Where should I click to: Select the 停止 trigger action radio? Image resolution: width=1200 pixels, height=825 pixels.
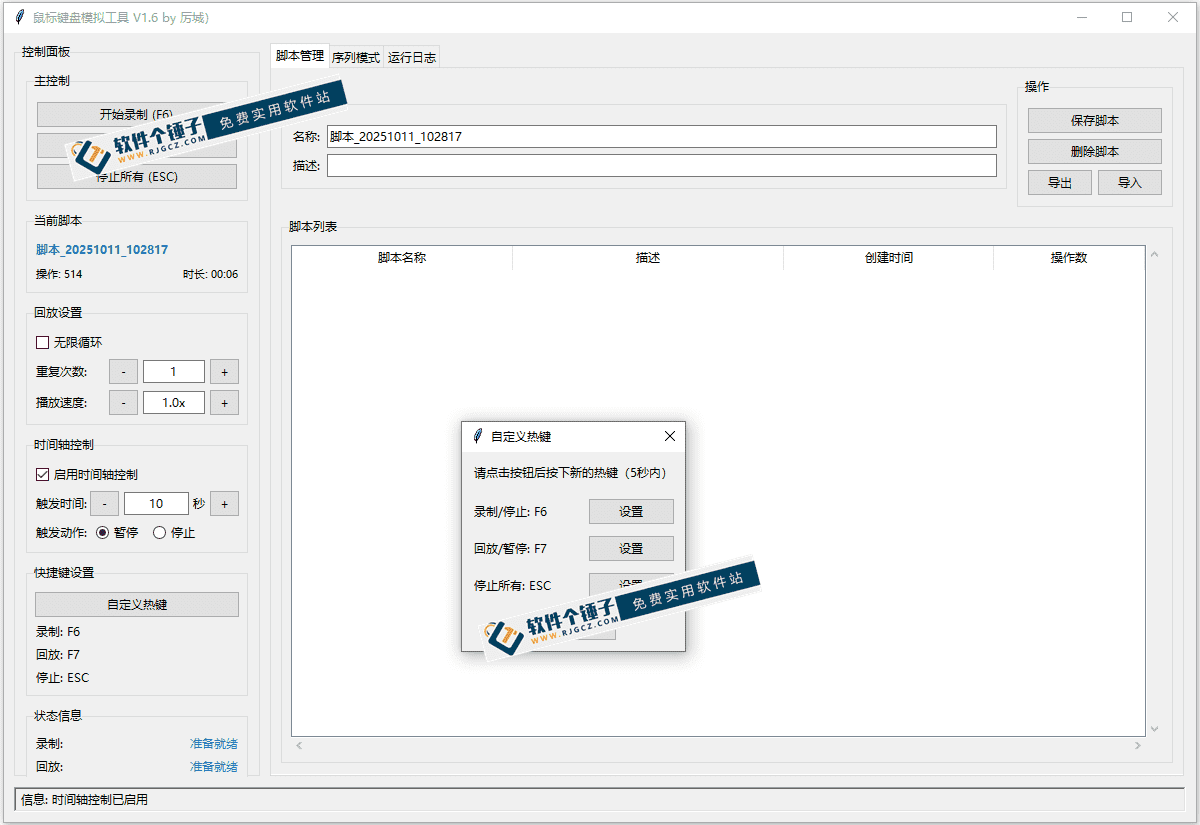pos(159,533)
